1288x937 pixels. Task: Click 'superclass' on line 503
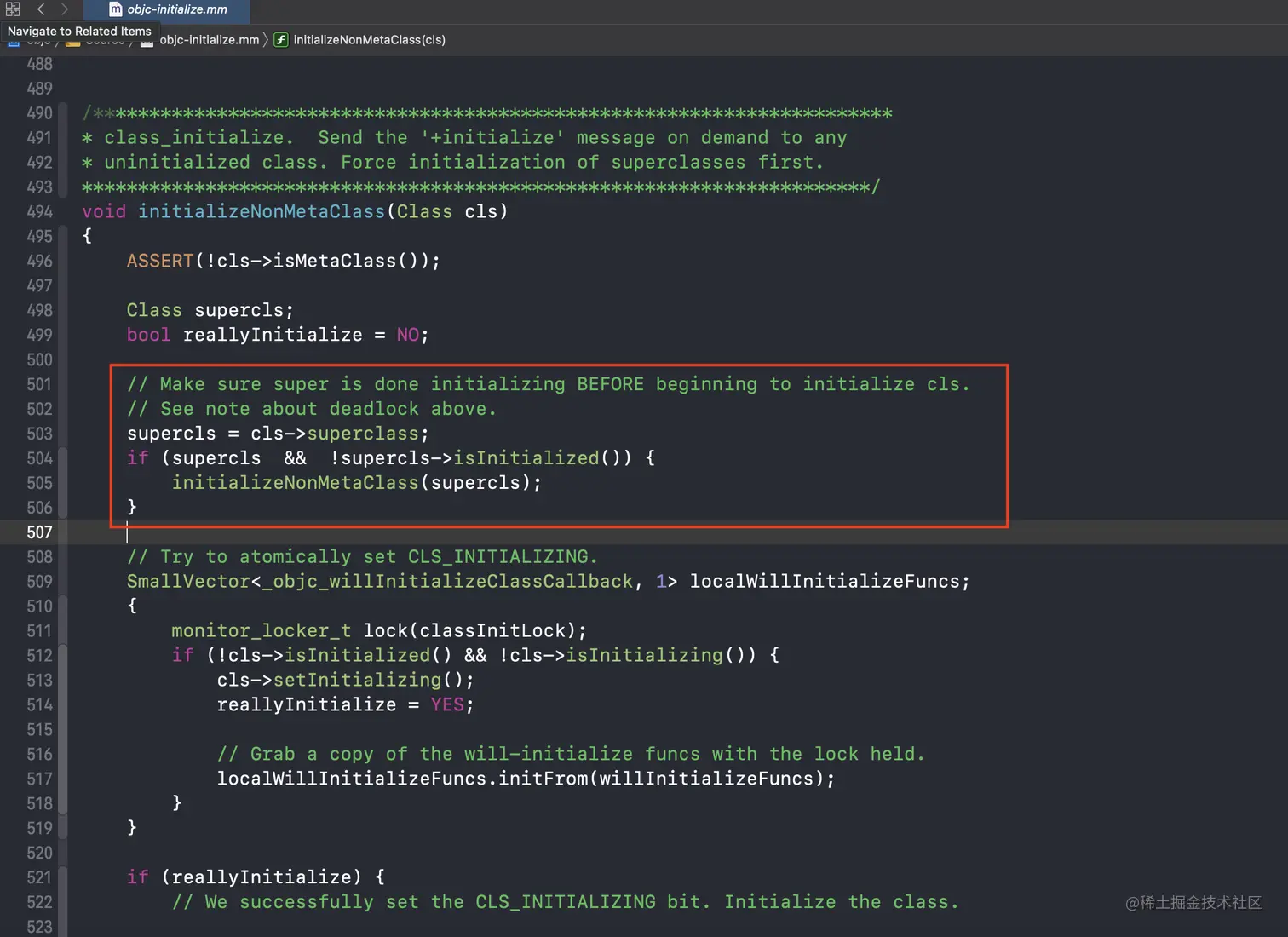363,434
